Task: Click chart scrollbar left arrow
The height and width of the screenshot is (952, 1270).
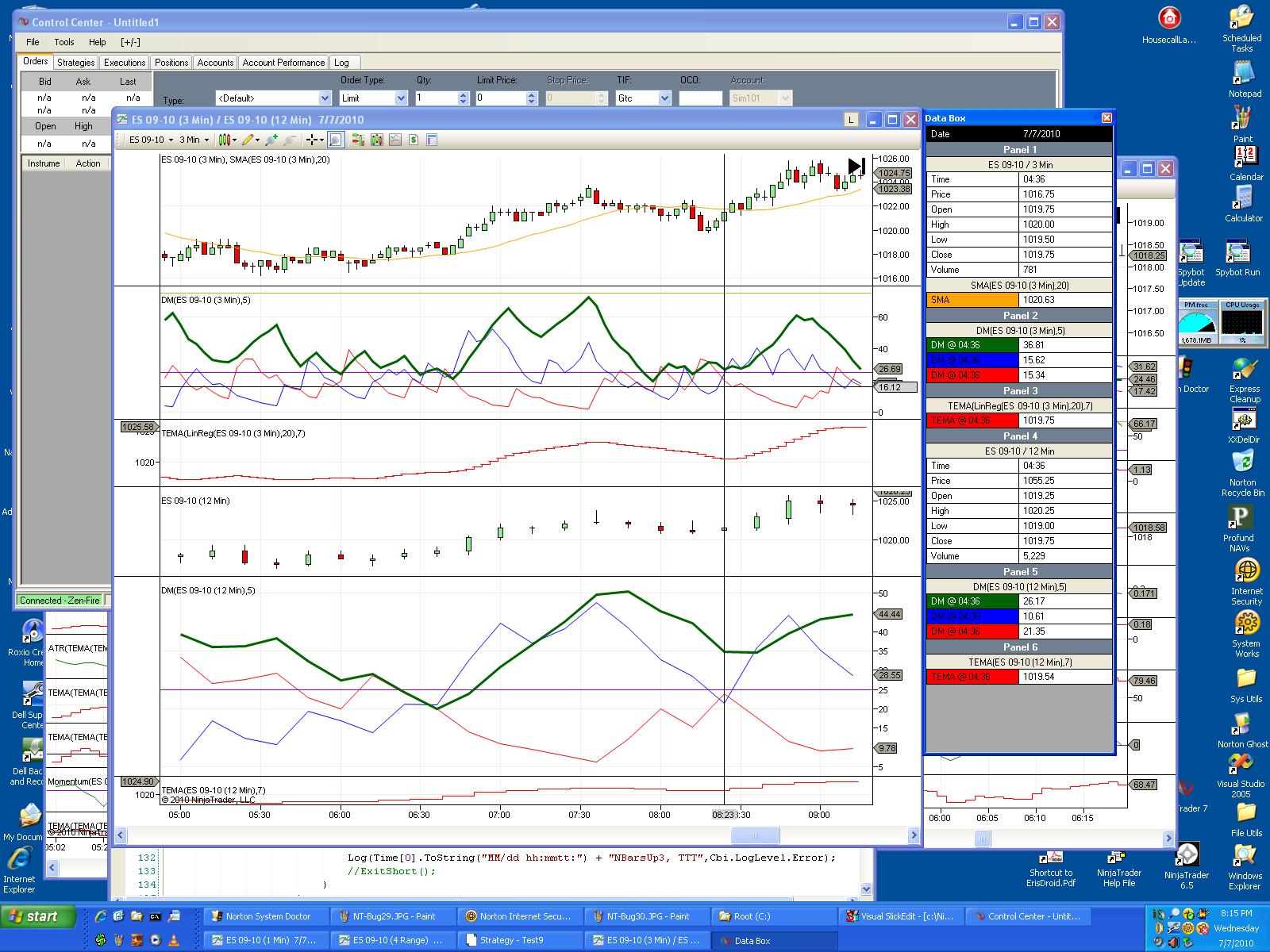Action: click(x=121, y=835)
